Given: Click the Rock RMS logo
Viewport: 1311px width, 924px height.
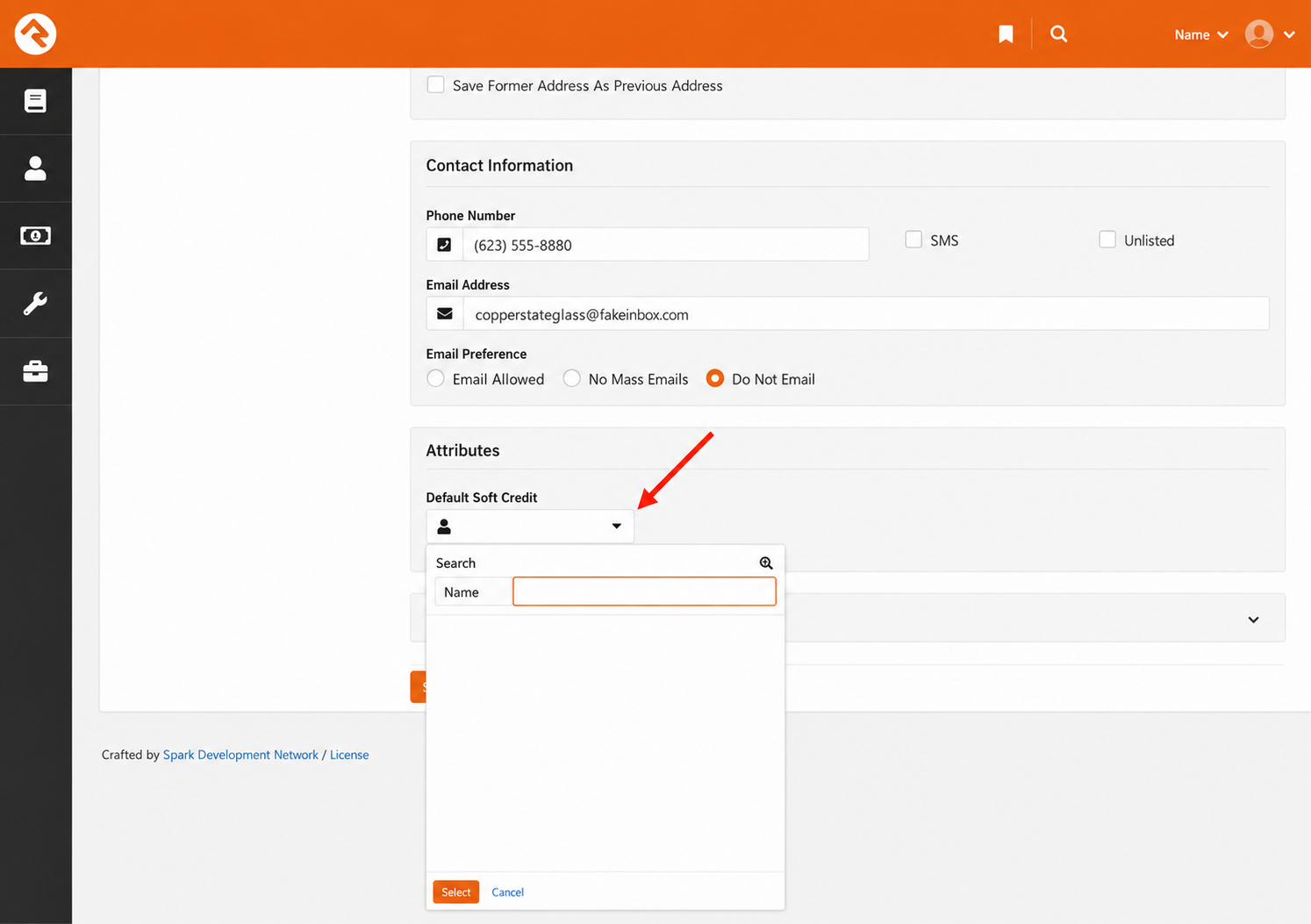Looking at the screenshot, I should click(x=35, y=34).
